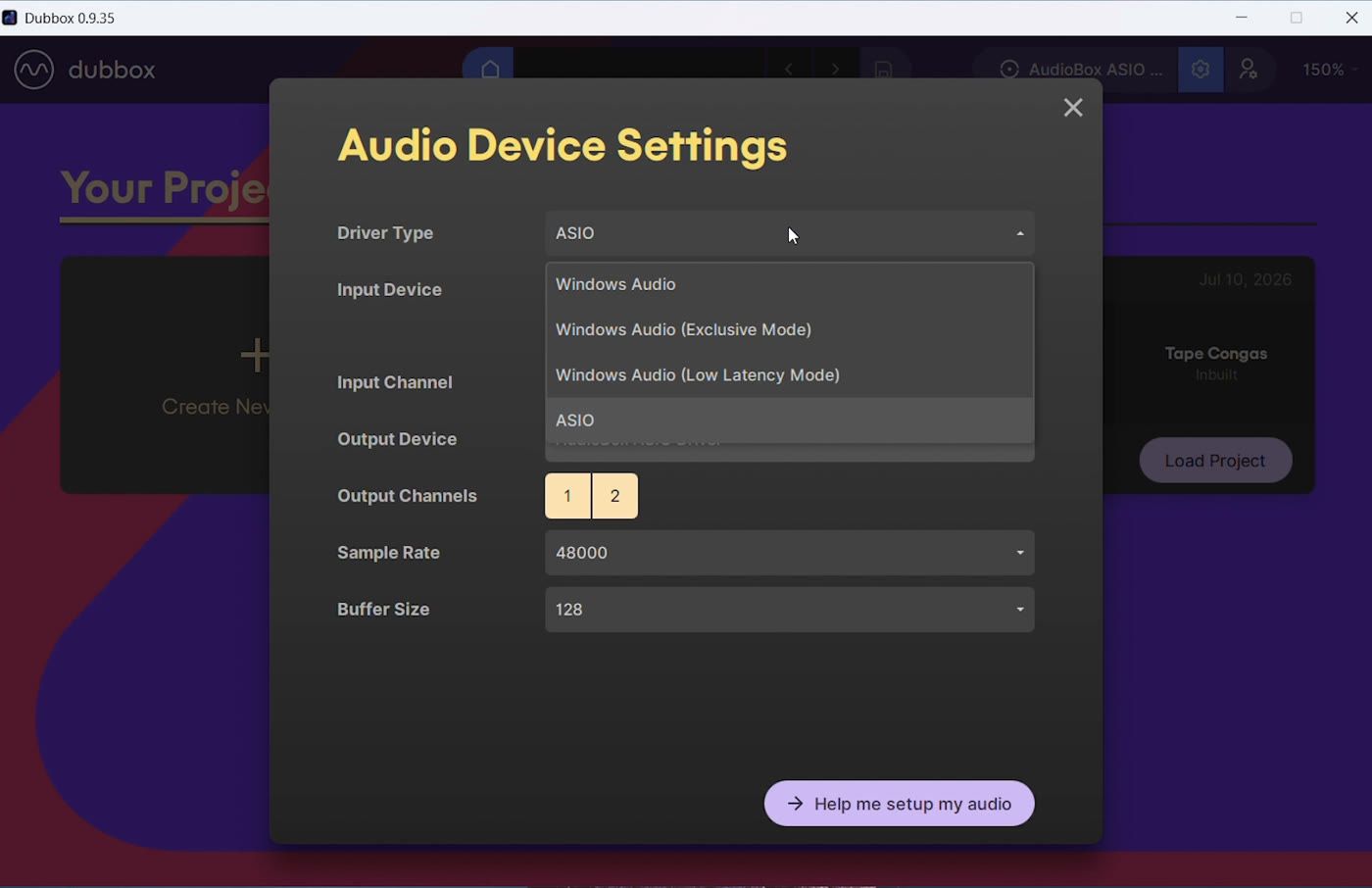Click the Dubbox app icon in title bar
1372x888 pixels.
click(10, 18)
